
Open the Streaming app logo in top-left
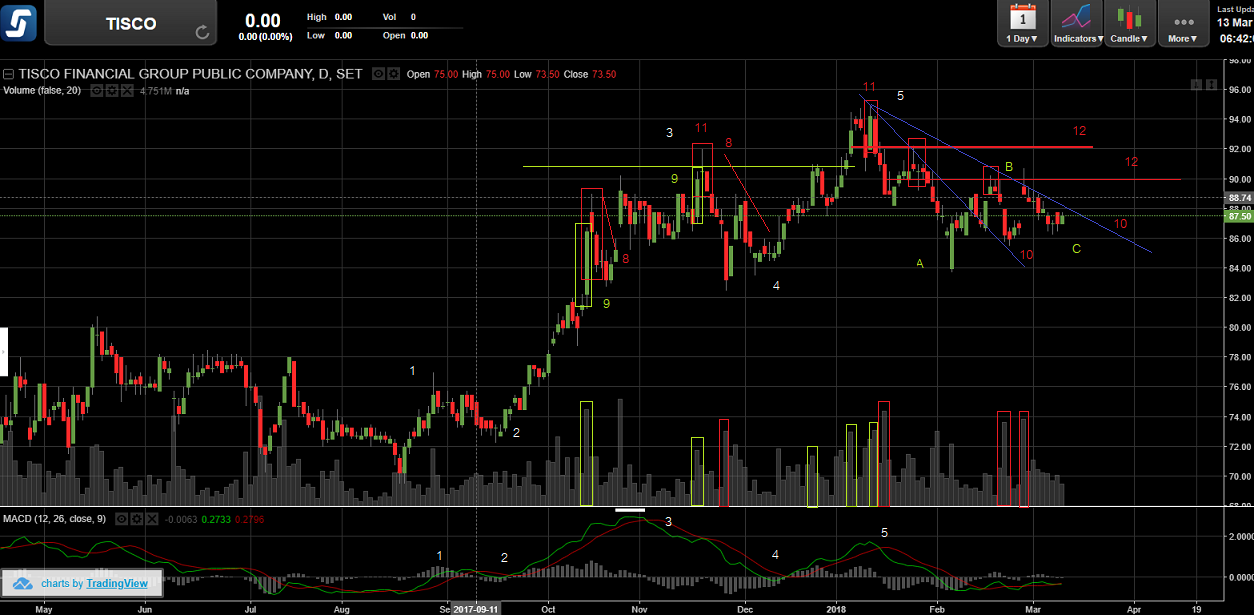point(19,22)
